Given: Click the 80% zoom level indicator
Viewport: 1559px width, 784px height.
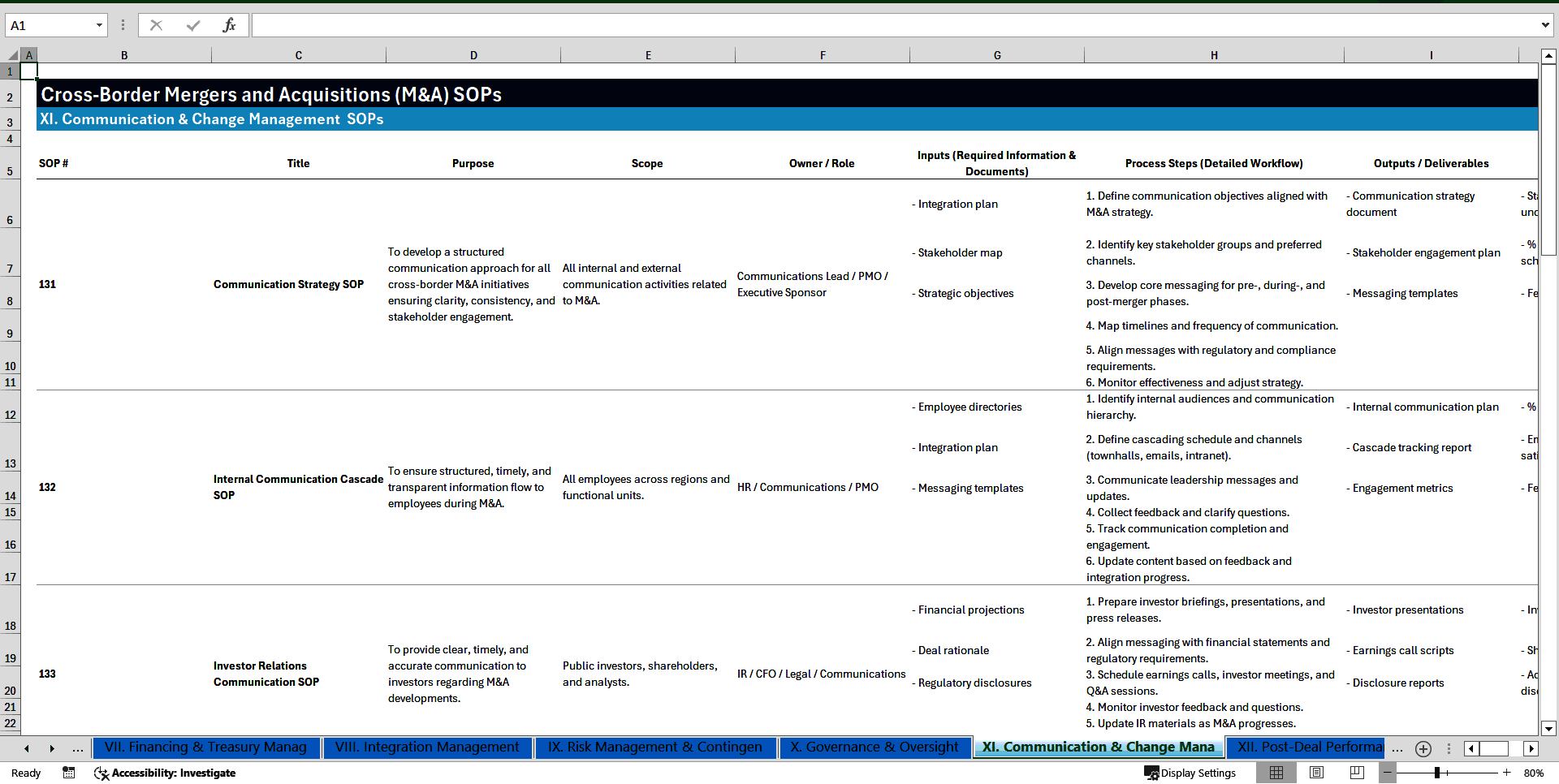Looking at the screenshot, I should click(1535, 773).
